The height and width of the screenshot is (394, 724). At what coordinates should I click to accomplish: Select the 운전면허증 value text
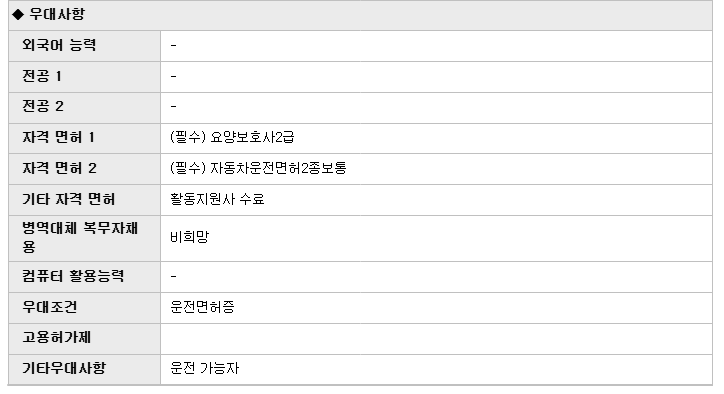202,307
